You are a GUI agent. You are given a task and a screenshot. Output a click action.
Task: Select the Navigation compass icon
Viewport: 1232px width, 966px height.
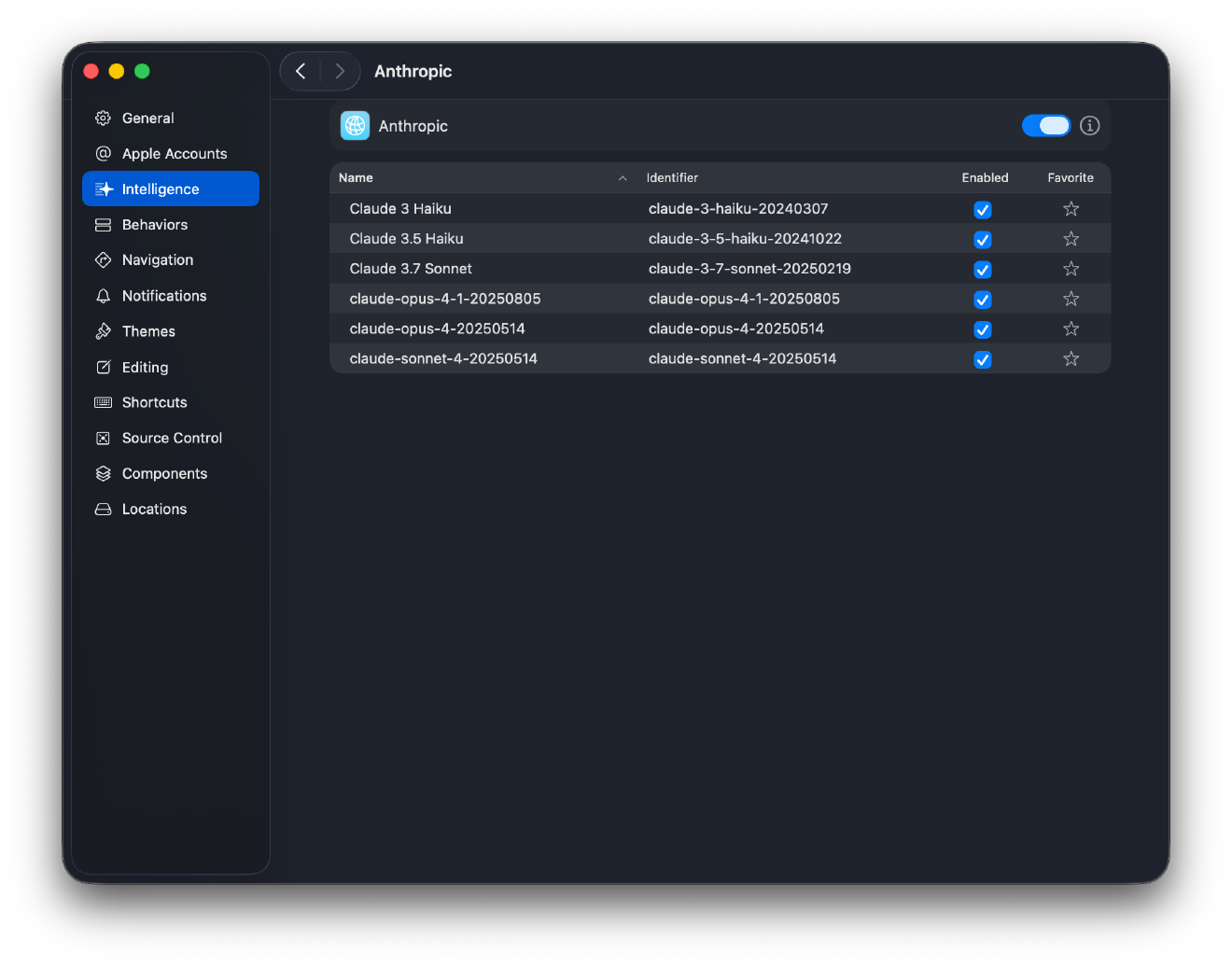click(103, 259)
